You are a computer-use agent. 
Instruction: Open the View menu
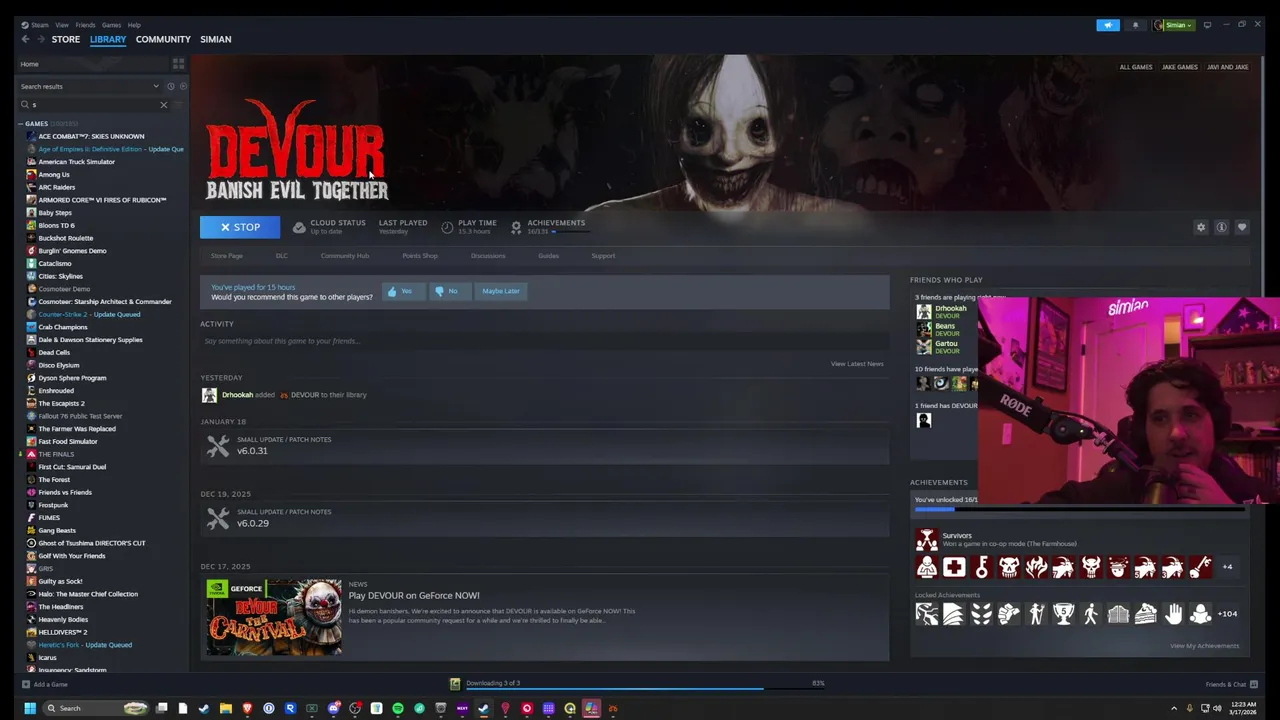click(x=62, y=25)
